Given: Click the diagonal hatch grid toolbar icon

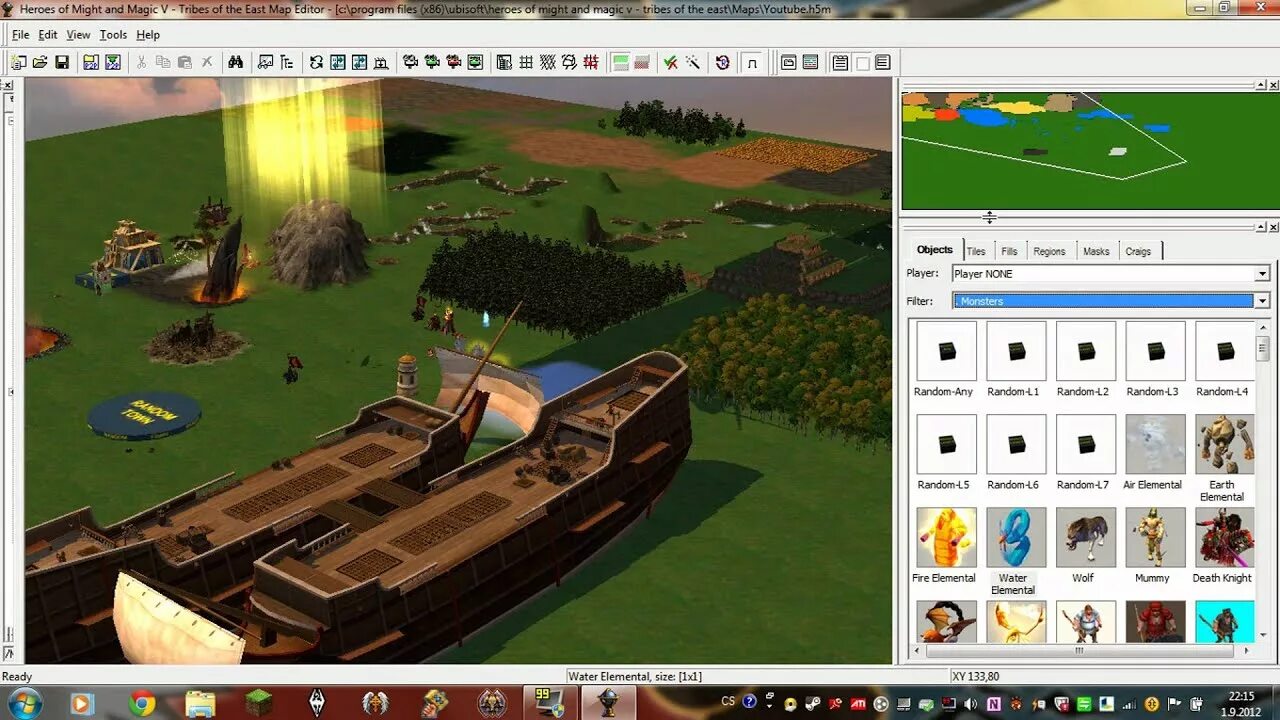Looking at the screenshot, I should point(547,62).
